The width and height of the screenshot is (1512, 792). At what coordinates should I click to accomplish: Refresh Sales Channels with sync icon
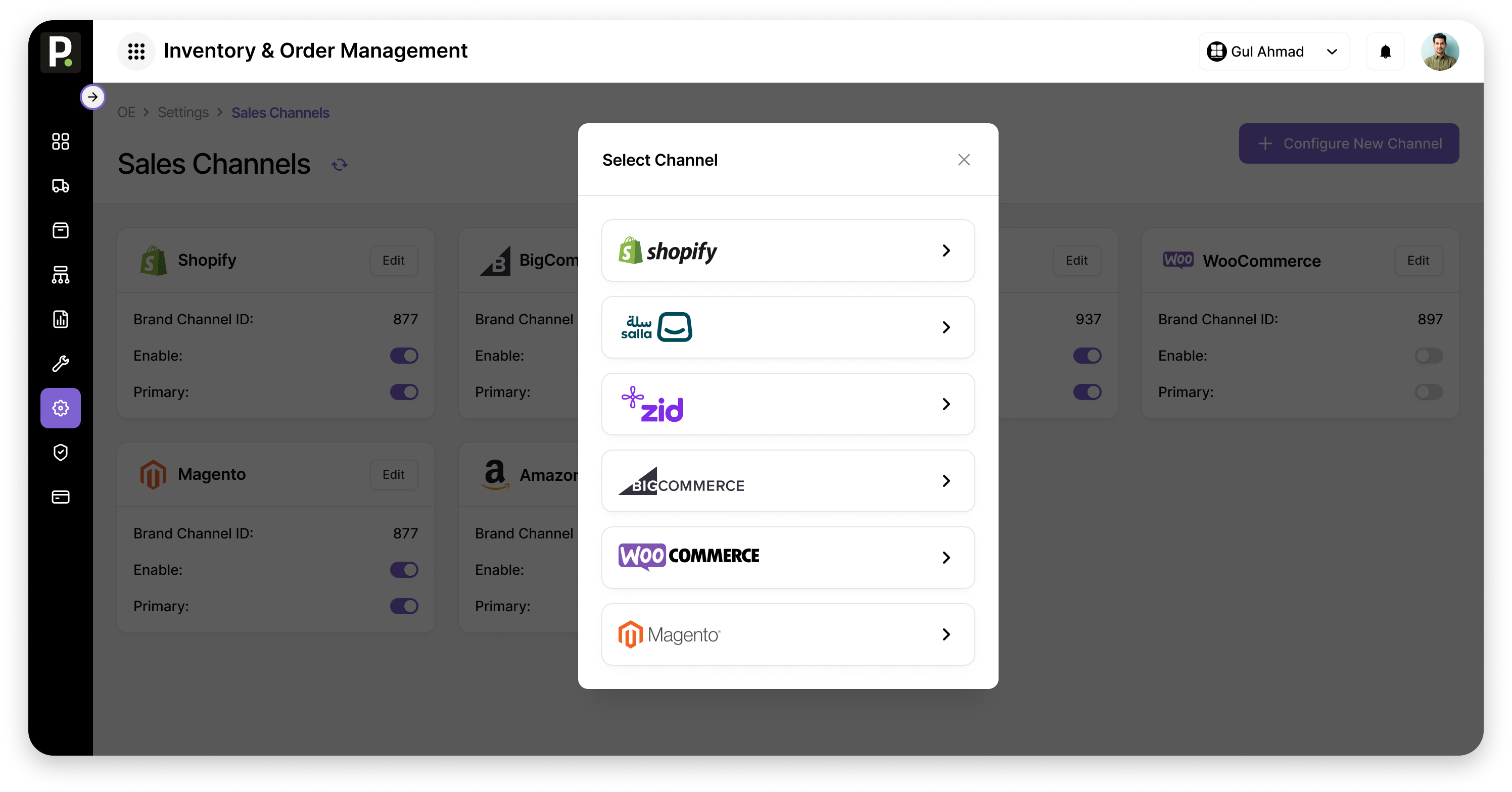click(339, 165)
